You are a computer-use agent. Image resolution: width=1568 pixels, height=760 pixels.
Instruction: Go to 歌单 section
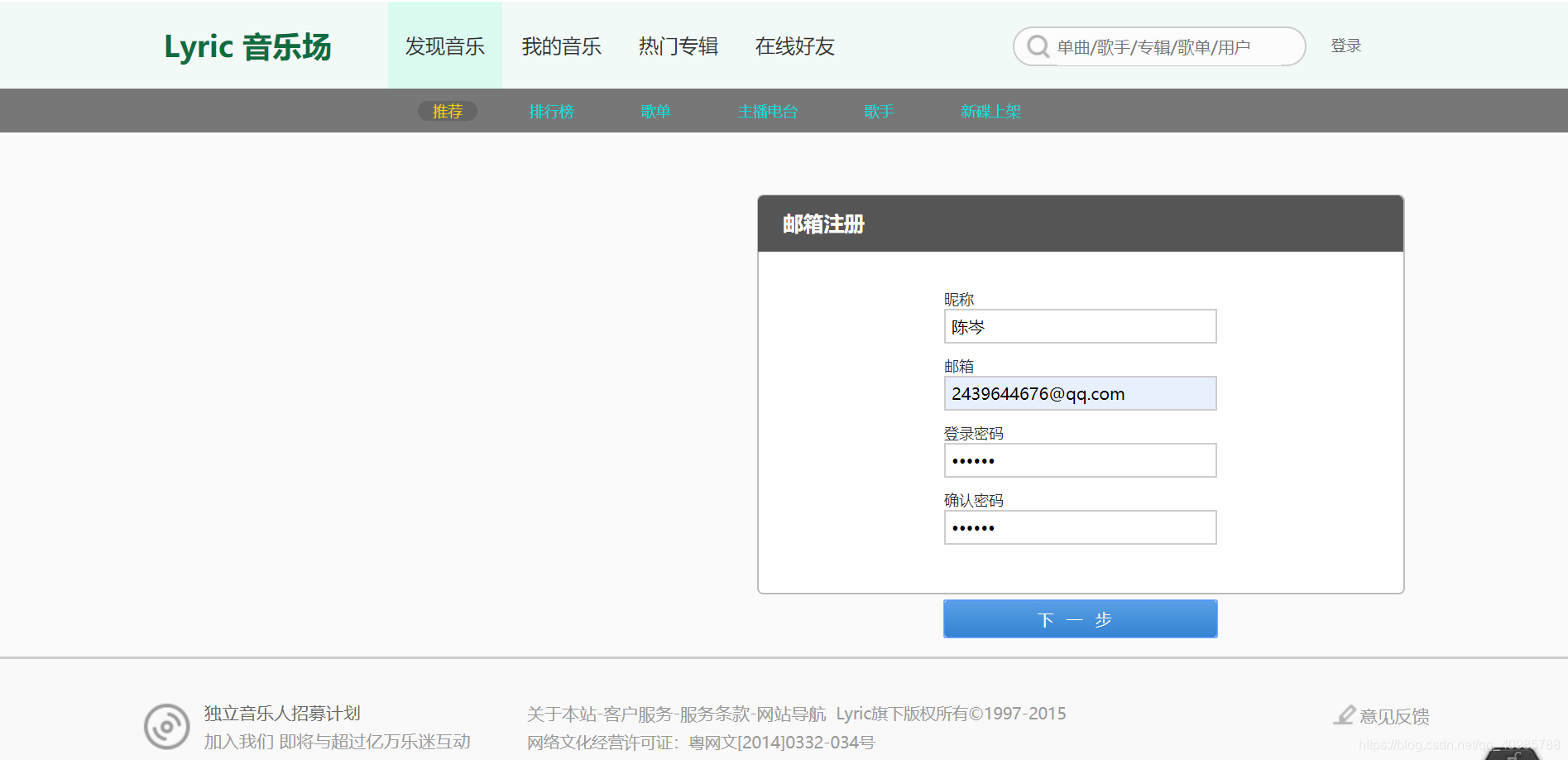pos(655,111)
